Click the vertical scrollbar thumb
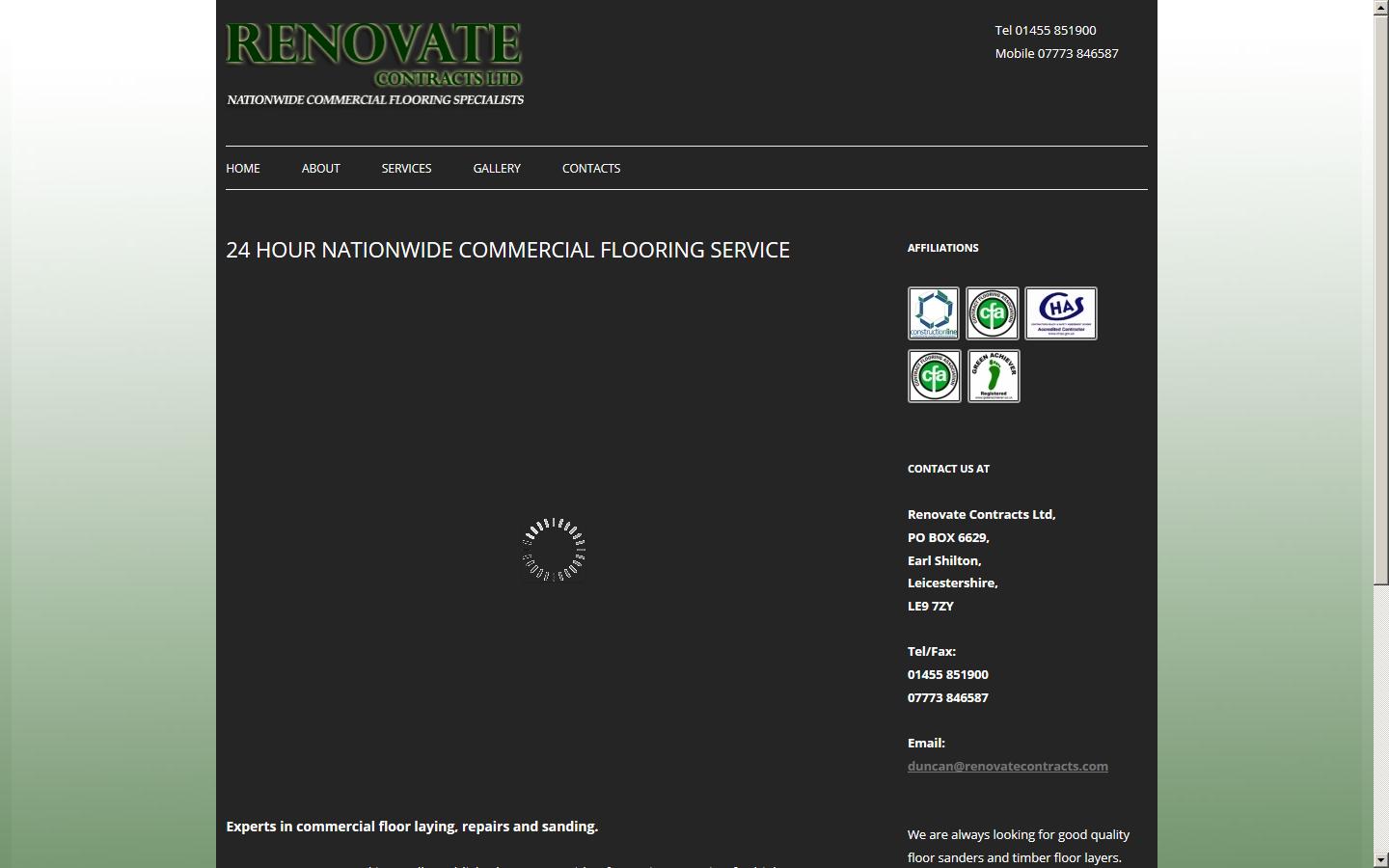 tap(1380, 299)
